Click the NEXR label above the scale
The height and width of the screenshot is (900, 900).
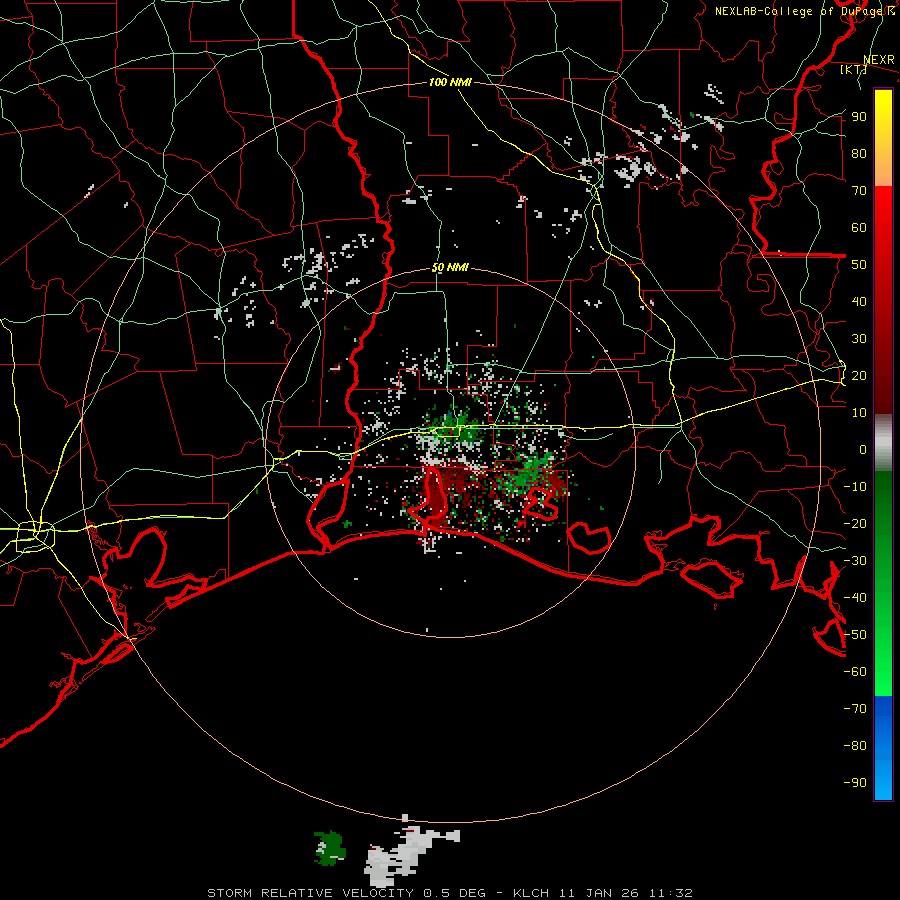pyautogui.click(x=879, y=60)
